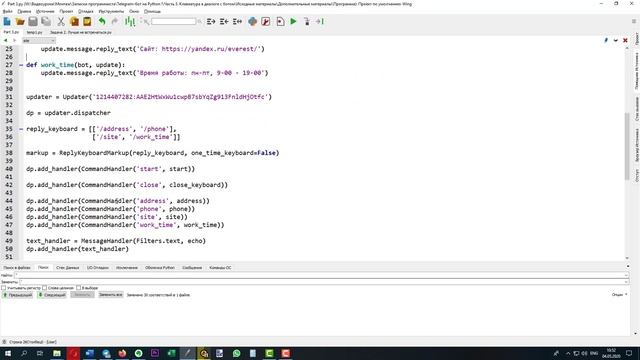Open a file using folder icon
The image size is (640, 360).
point(20,22)
